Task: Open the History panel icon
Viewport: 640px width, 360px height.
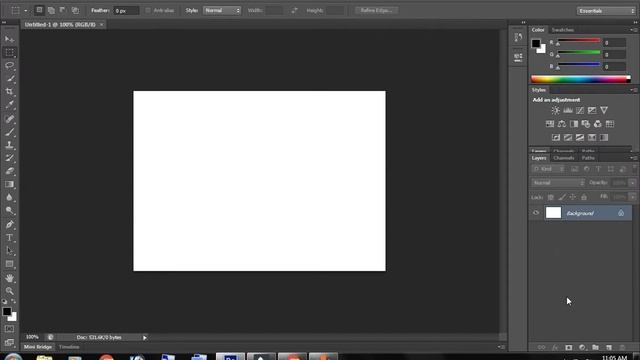Action: [x=518, y=38]
